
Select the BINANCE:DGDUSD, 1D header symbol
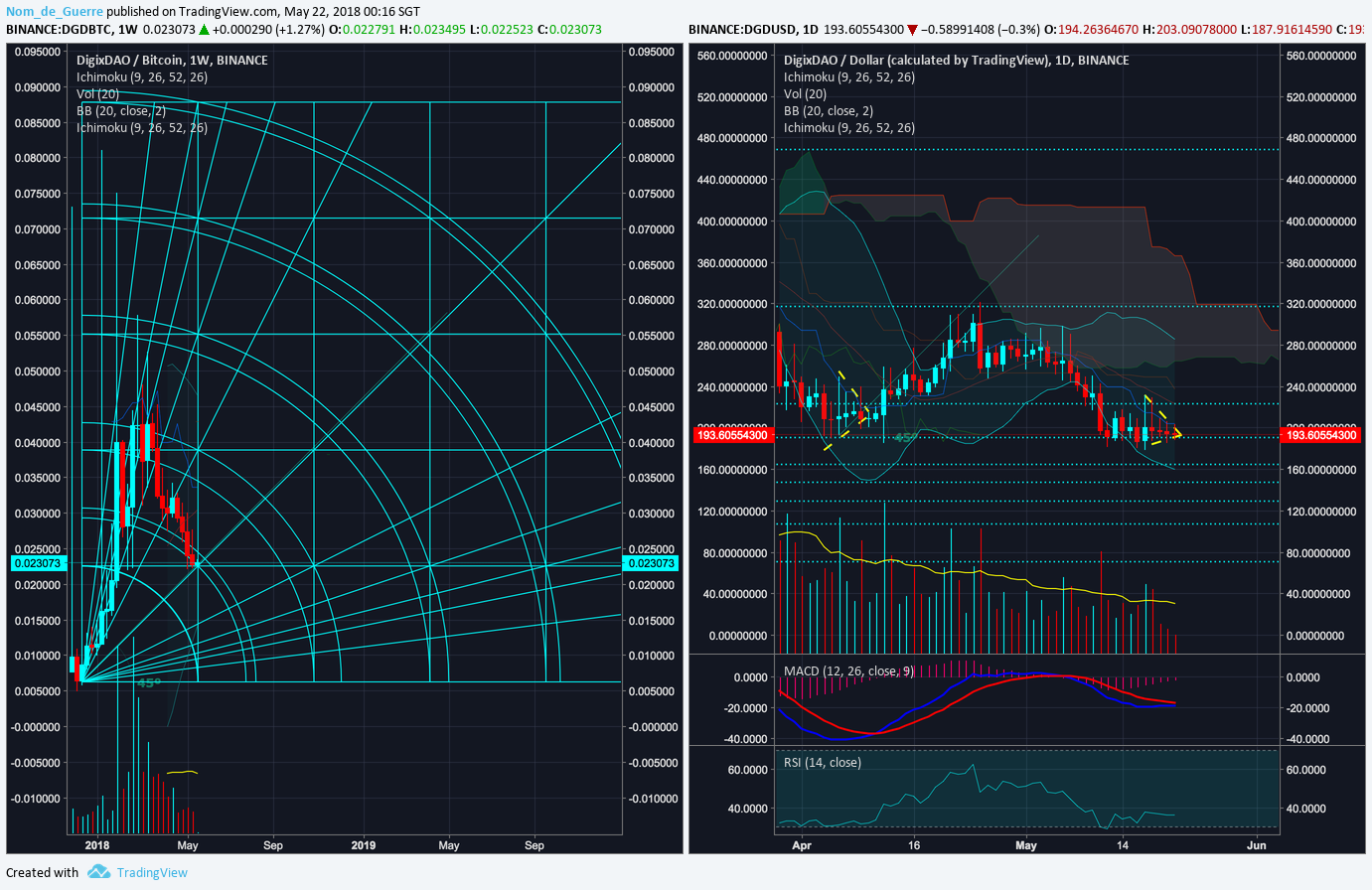[x=753, y=30]
